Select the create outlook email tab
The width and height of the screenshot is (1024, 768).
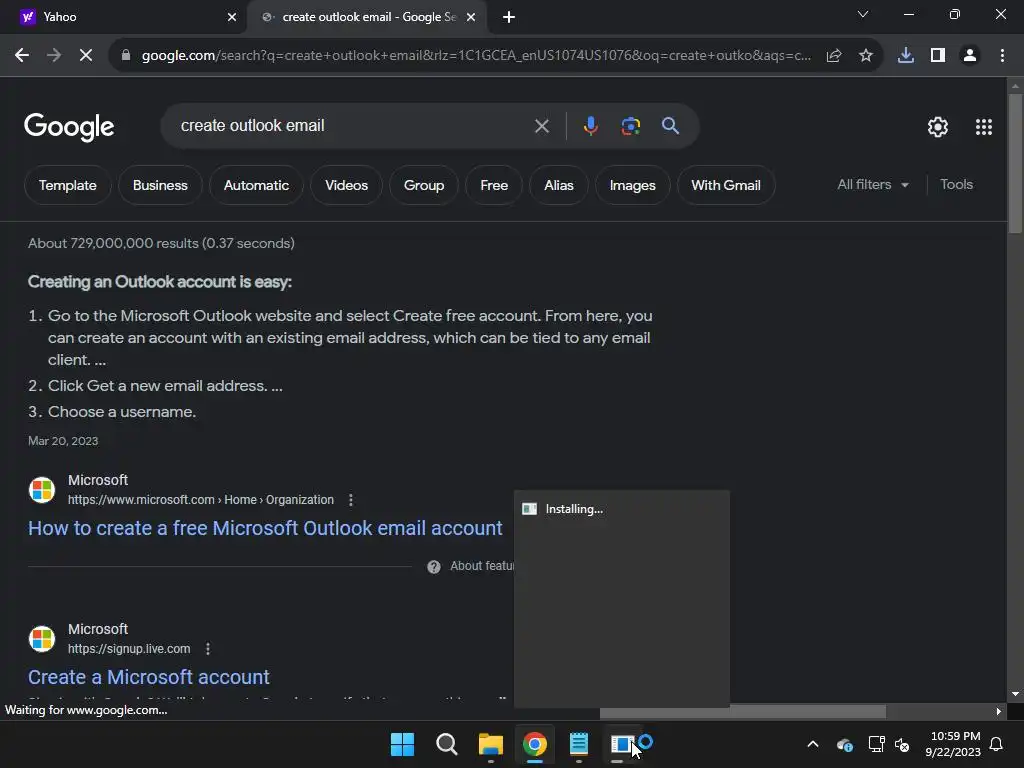(368, 17)
